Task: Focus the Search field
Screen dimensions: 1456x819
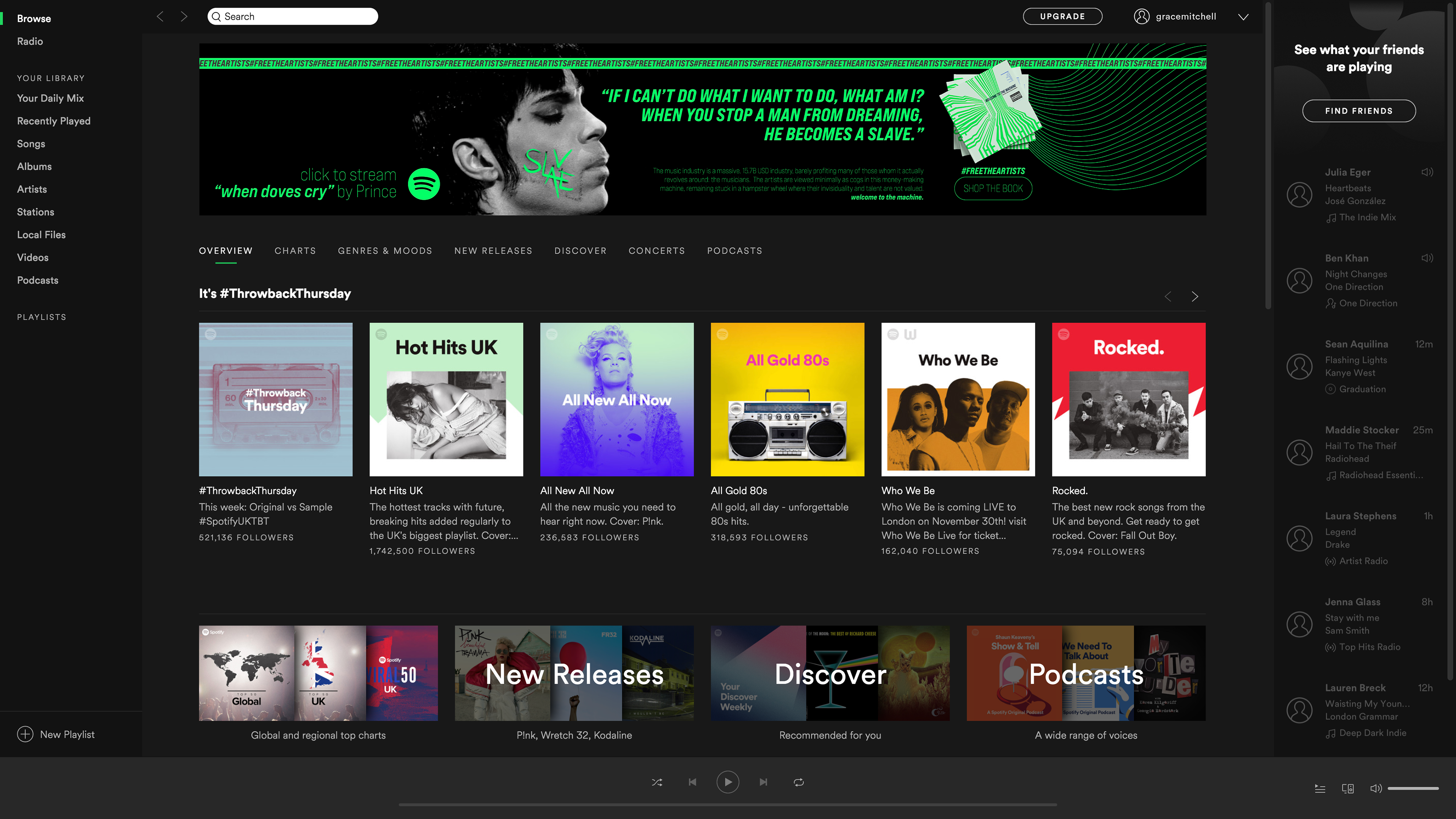Action: point(293,16)
